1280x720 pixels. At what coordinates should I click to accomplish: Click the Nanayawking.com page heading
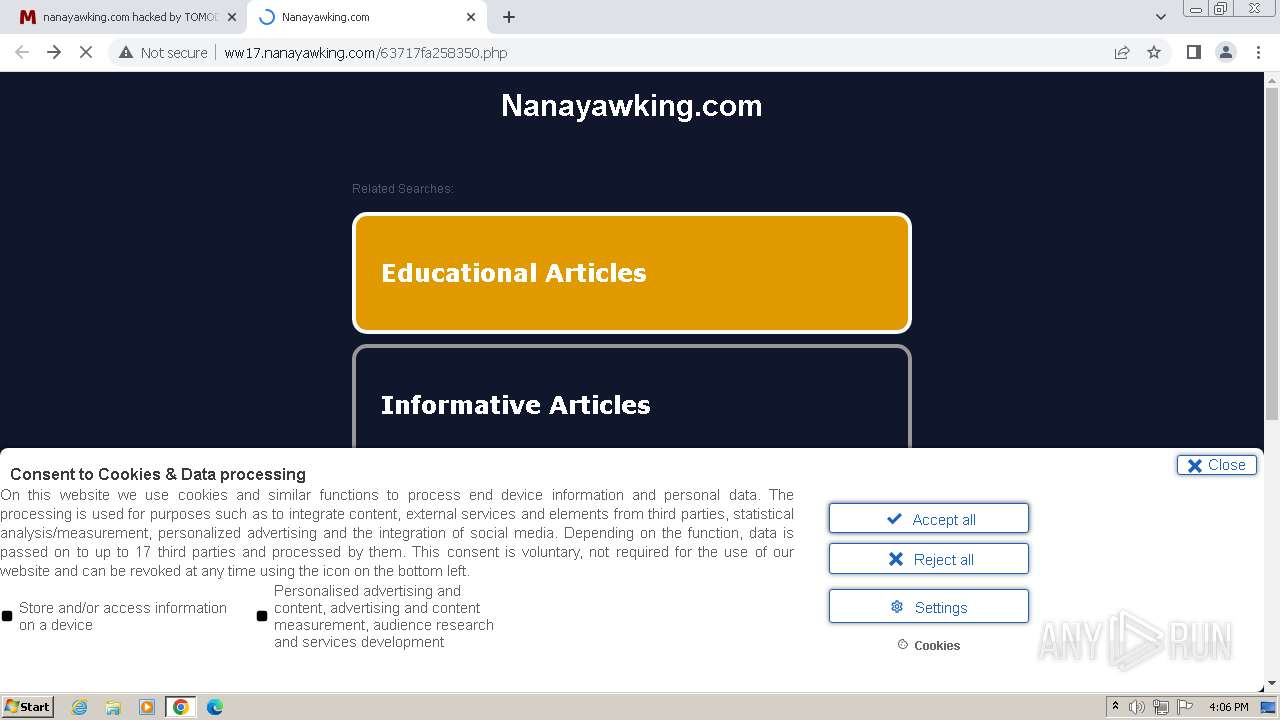click(x=632, y=106)
